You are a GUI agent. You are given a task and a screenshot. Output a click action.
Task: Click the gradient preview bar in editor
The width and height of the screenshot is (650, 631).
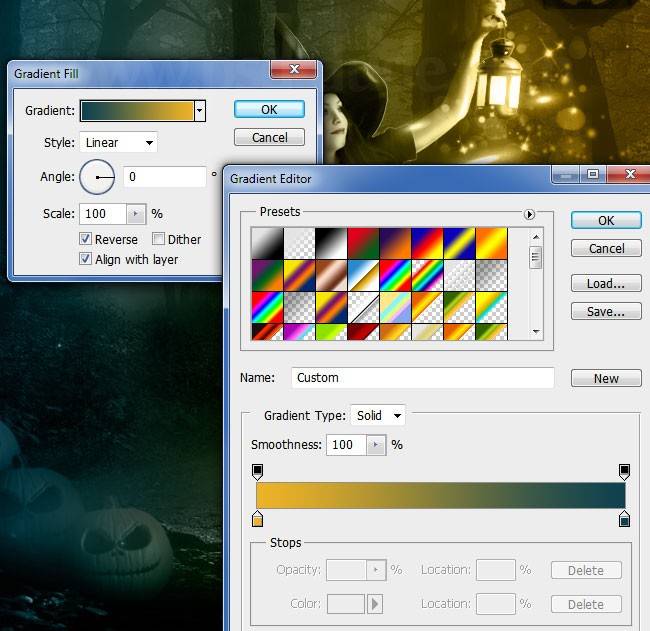click(440, 496)
